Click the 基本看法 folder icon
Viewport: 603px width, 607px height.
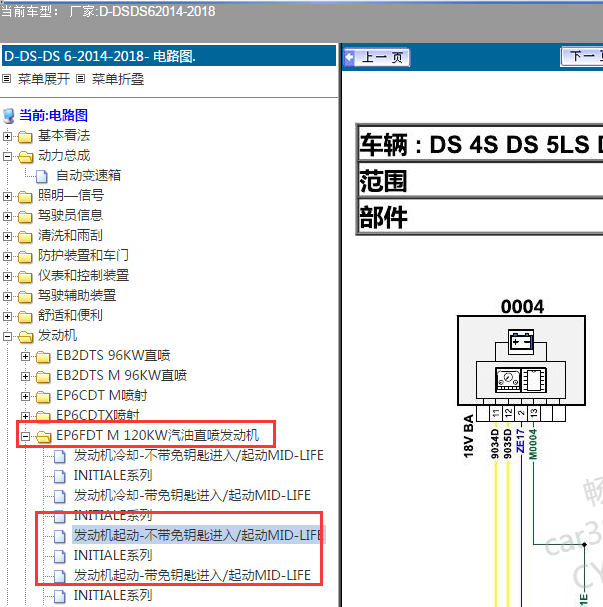[x=25, y=137]
